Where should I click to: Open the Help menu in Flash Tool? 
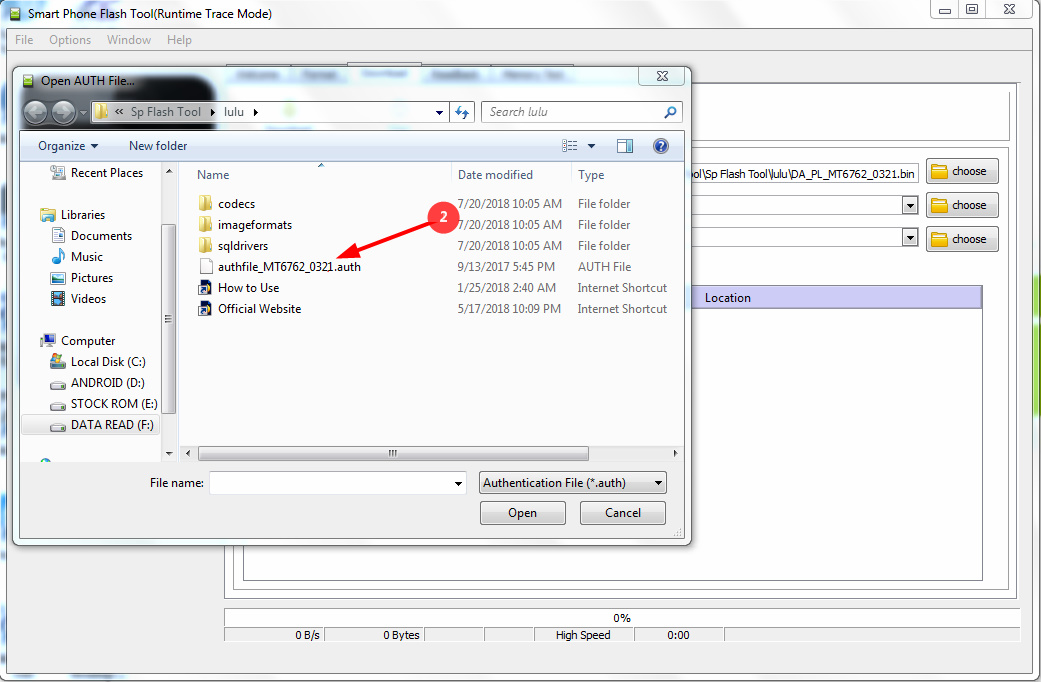tap(179, 40)
